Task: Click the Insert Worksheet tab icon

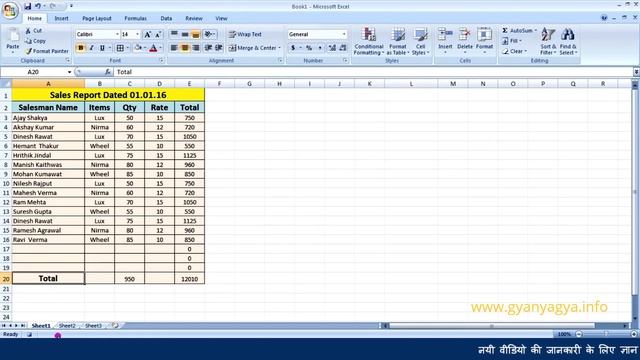Action: click(x=116, y=325)
